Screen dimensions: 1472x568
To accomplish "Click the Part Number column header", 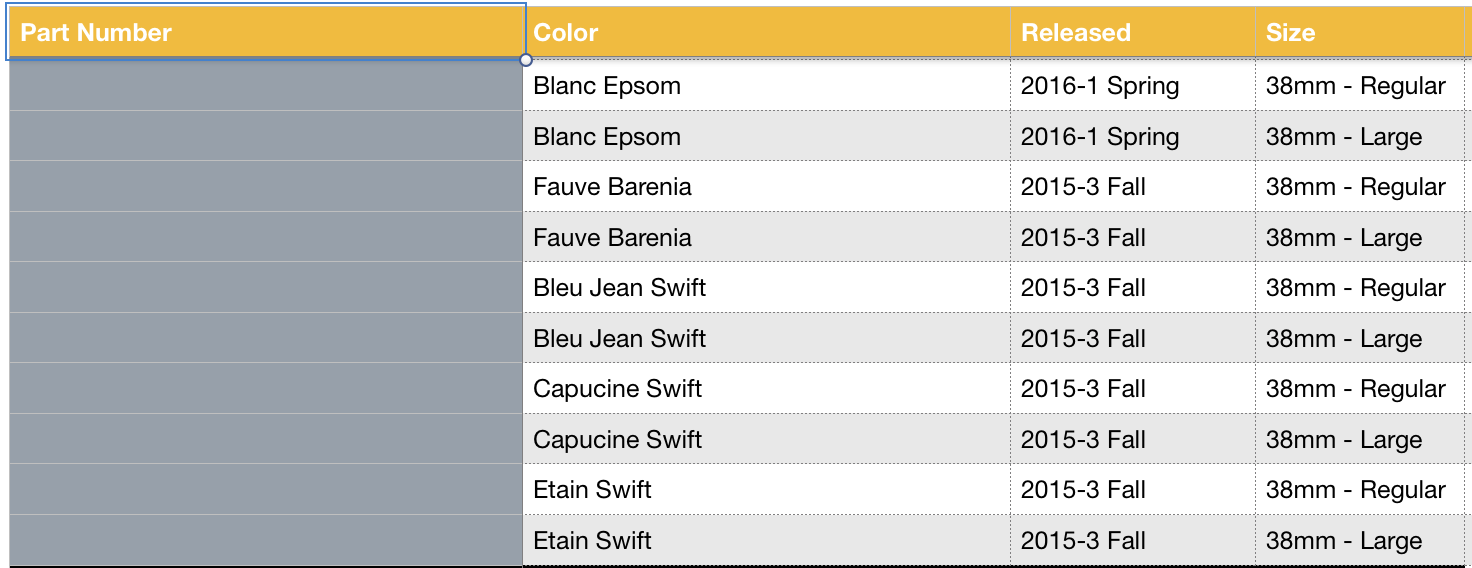I will (x=266, y=32).
